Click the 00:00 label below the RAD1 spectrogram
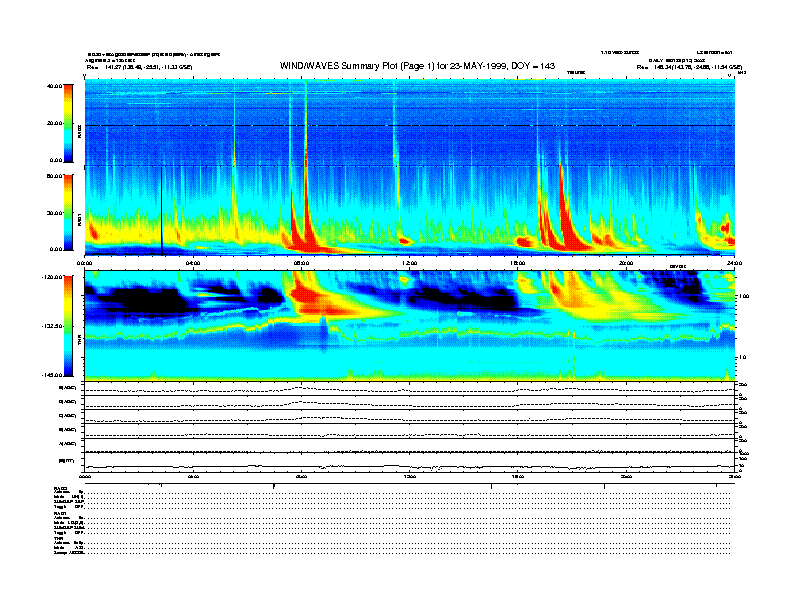Image resolution: width=792 pixels, height=612 pixels. click(84, 263)
